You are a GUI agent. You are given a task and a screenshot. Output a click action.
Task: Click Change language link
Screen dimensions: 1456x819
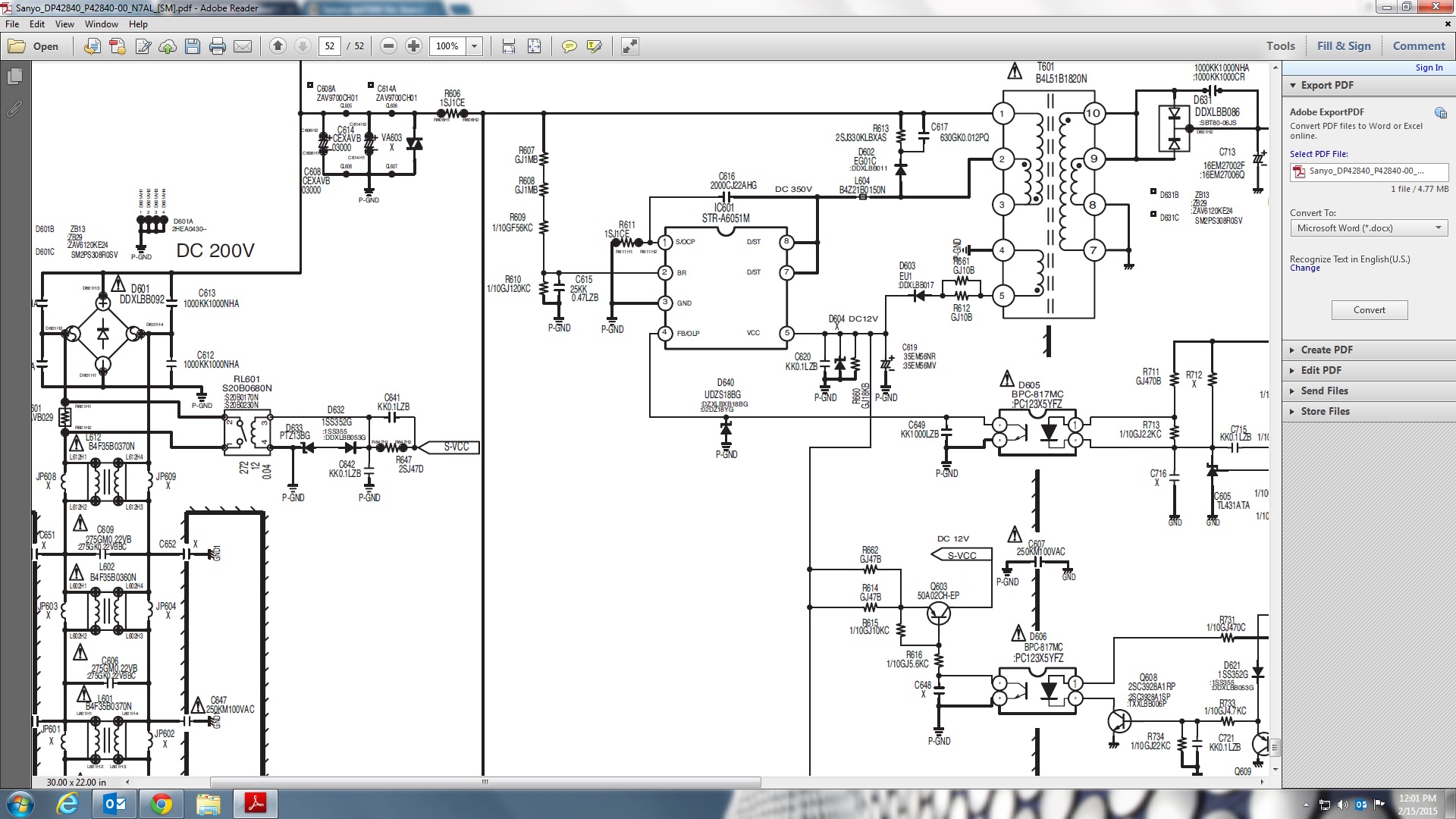[1304, 268]
